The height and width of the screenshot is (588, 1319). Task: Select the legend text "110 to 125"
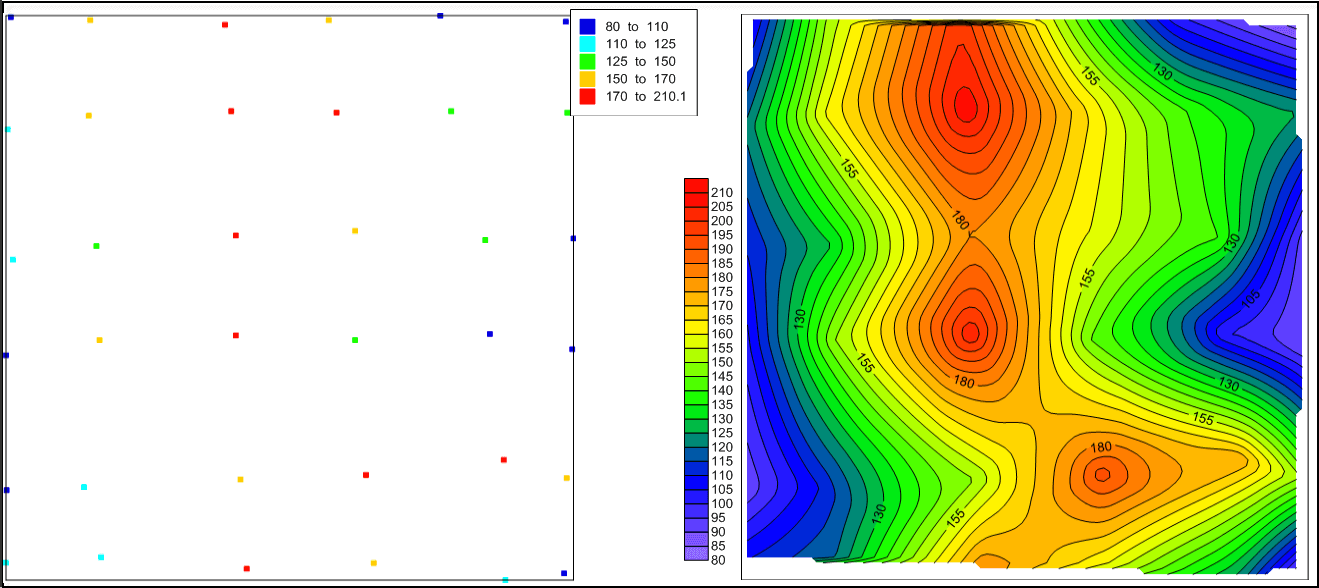(641, 44)
